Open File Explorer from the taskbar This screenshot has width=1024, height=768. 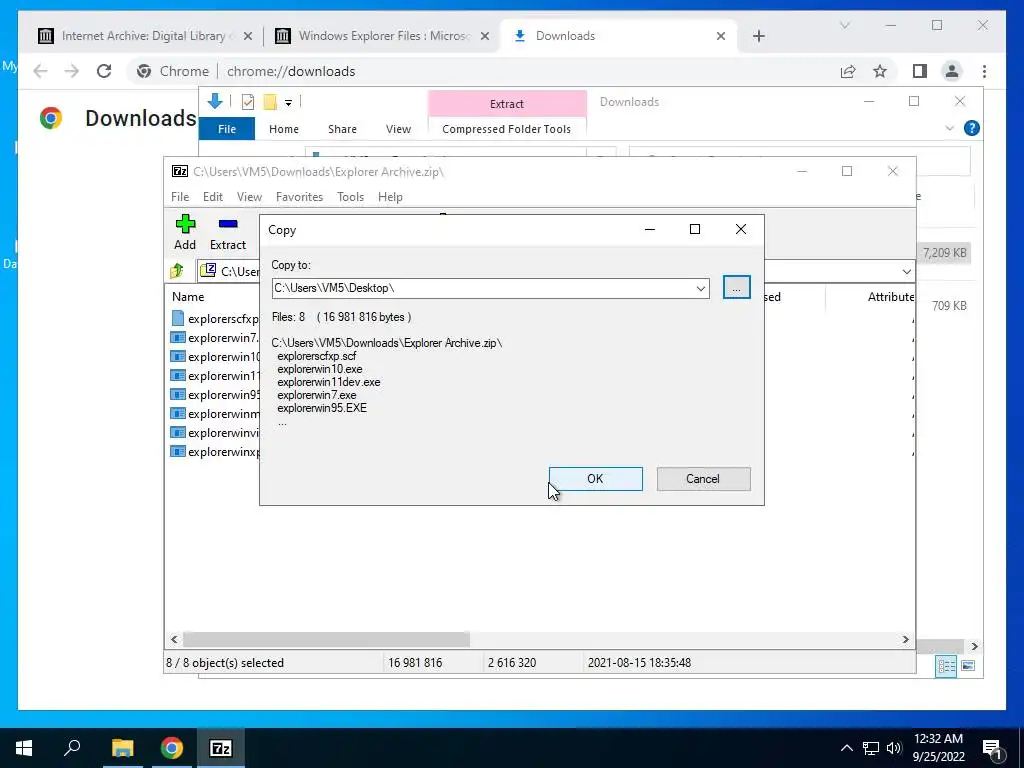point(122,748)
